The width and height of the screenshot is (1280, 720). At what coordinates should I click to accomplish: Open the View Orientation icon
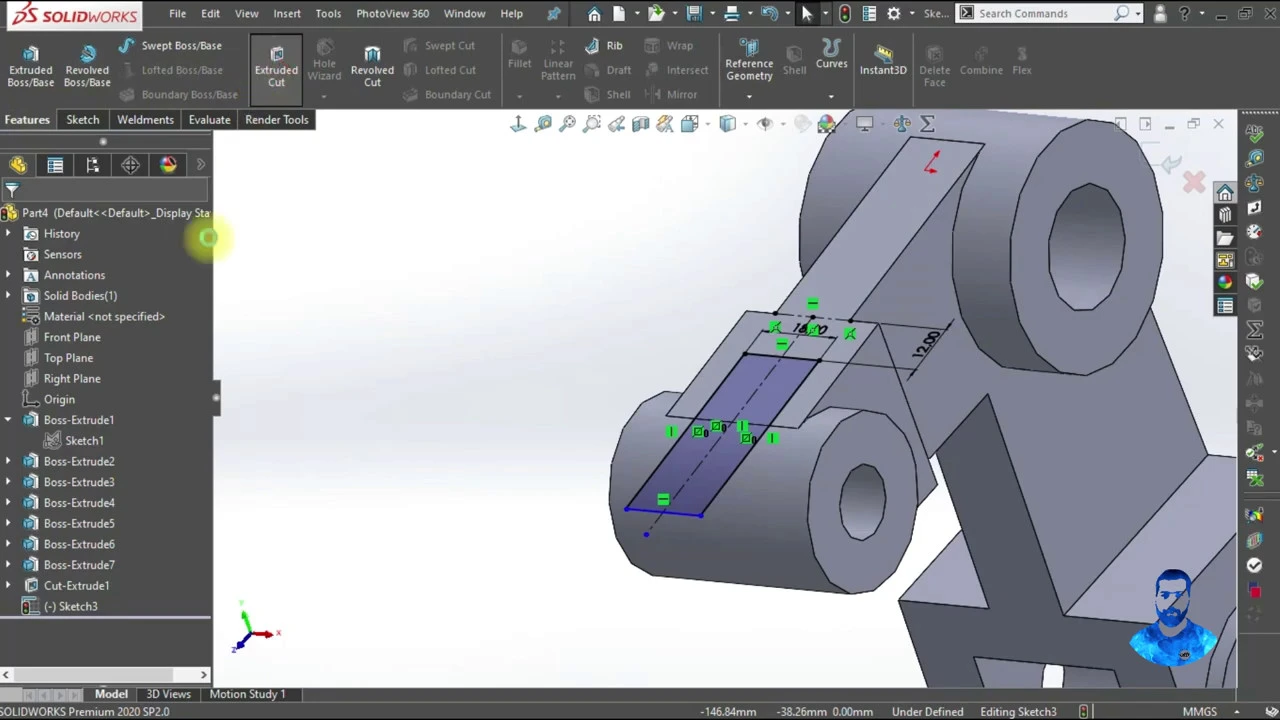tap(690, 124)
